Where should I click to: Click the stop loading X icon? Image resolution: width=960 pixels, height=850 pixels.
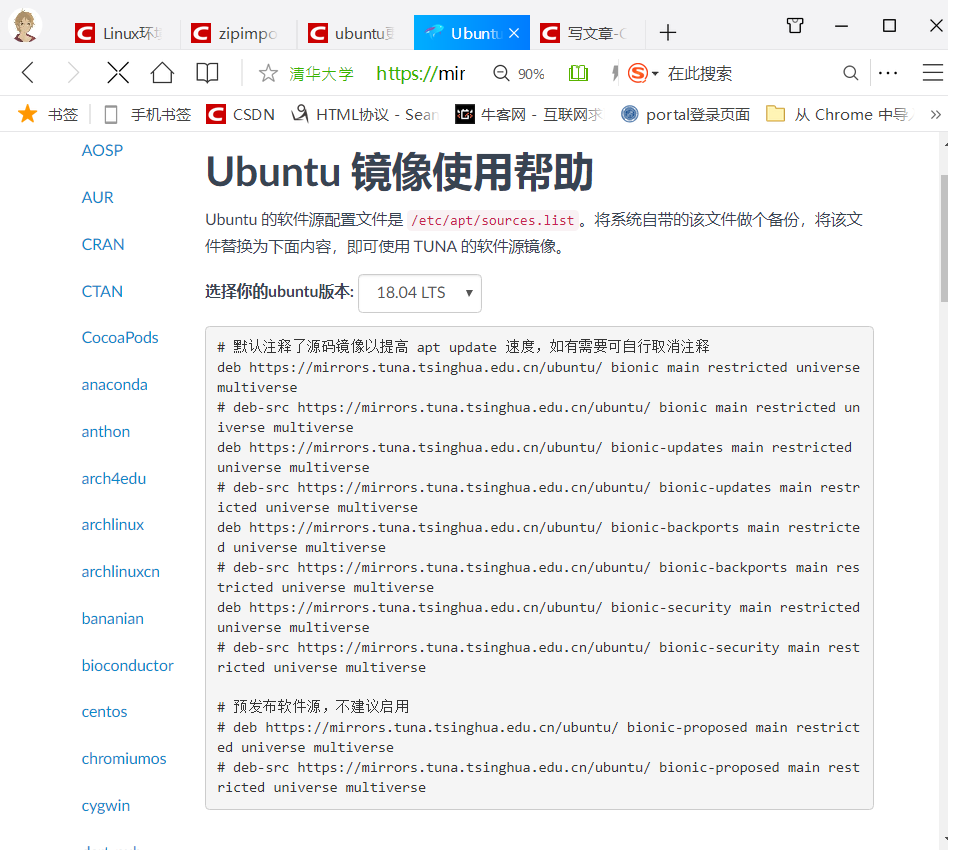point(117,72)
